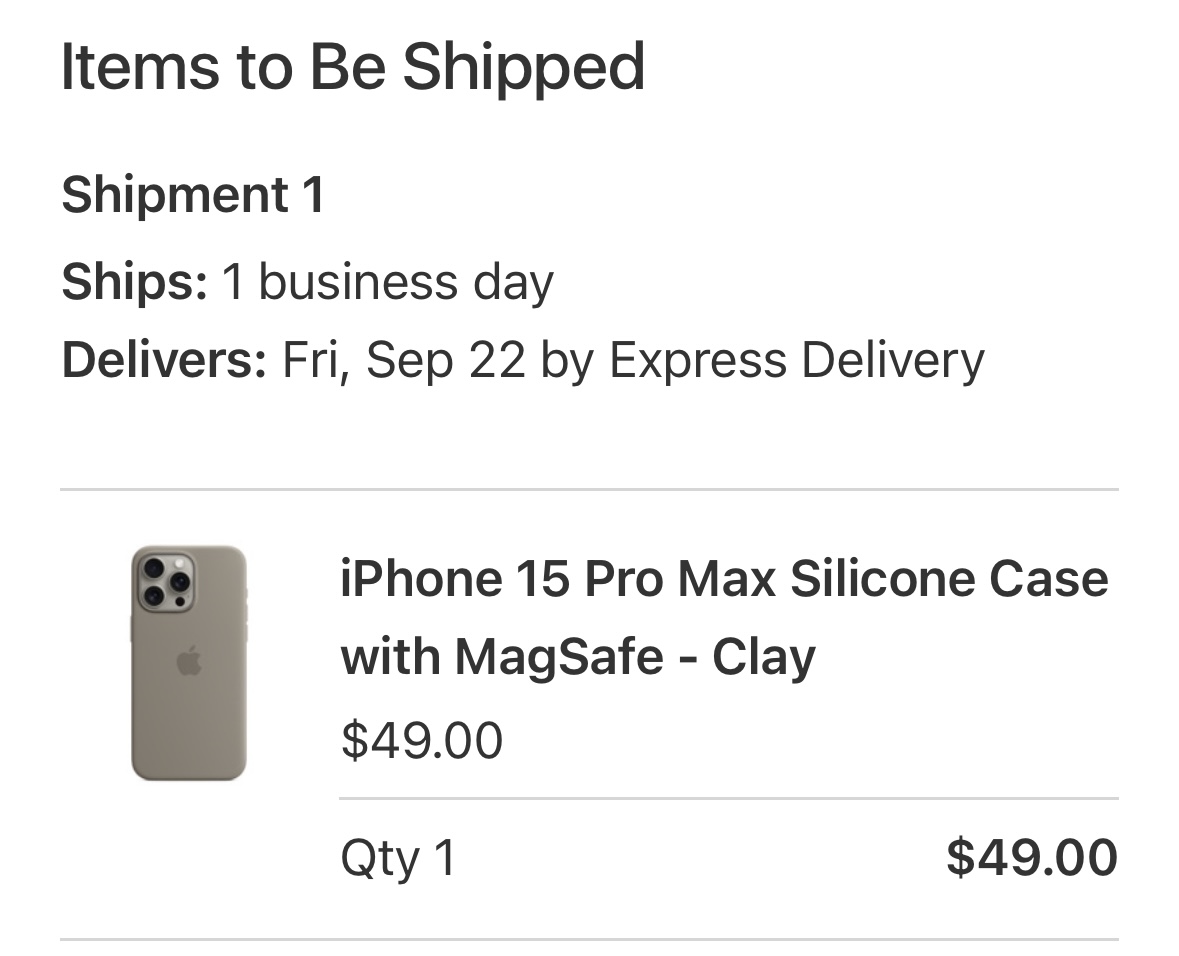Click the bottom divider below the quantity row

tap(589, 940)
